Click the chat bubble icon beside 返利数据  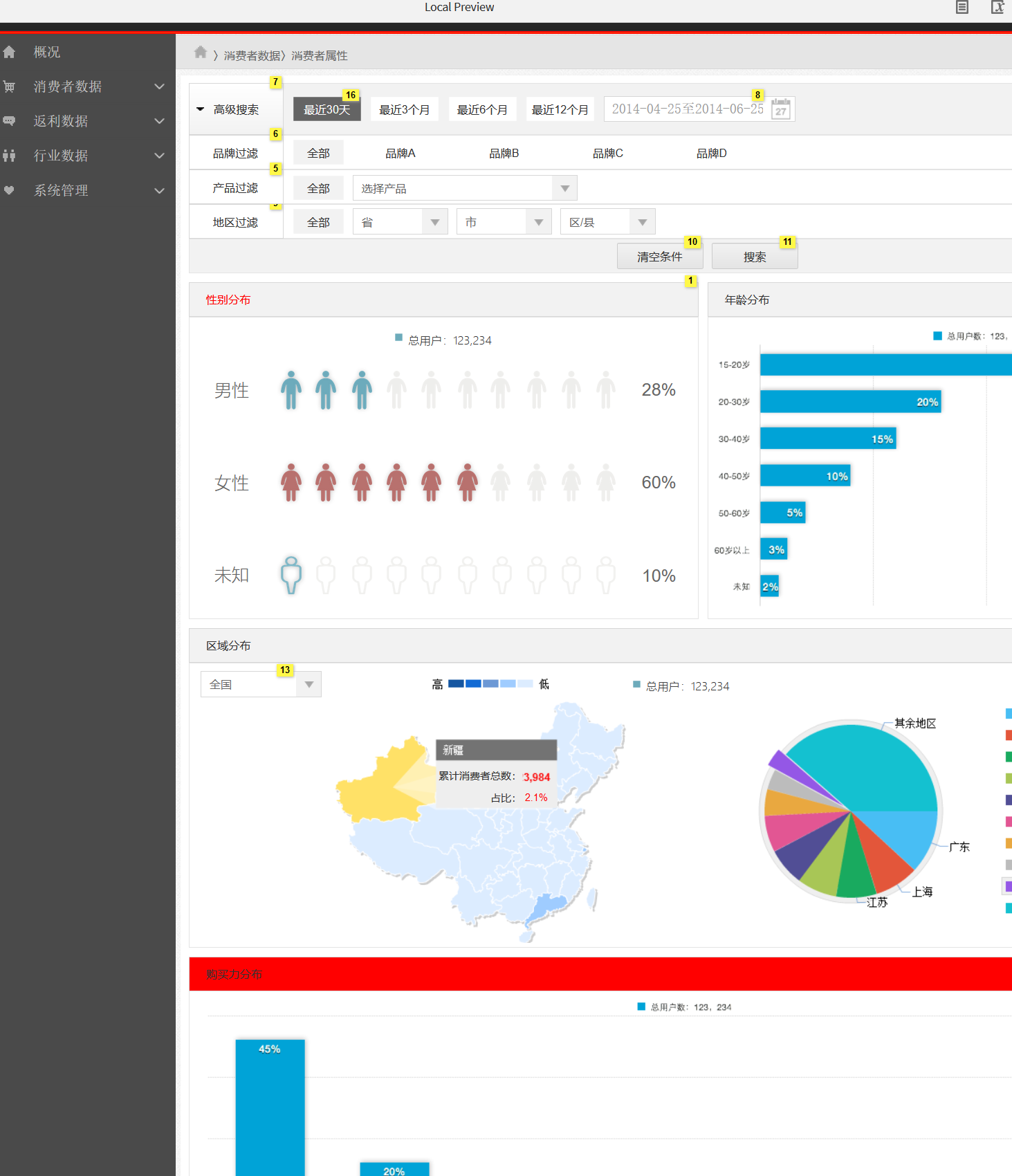pos(9,121)
